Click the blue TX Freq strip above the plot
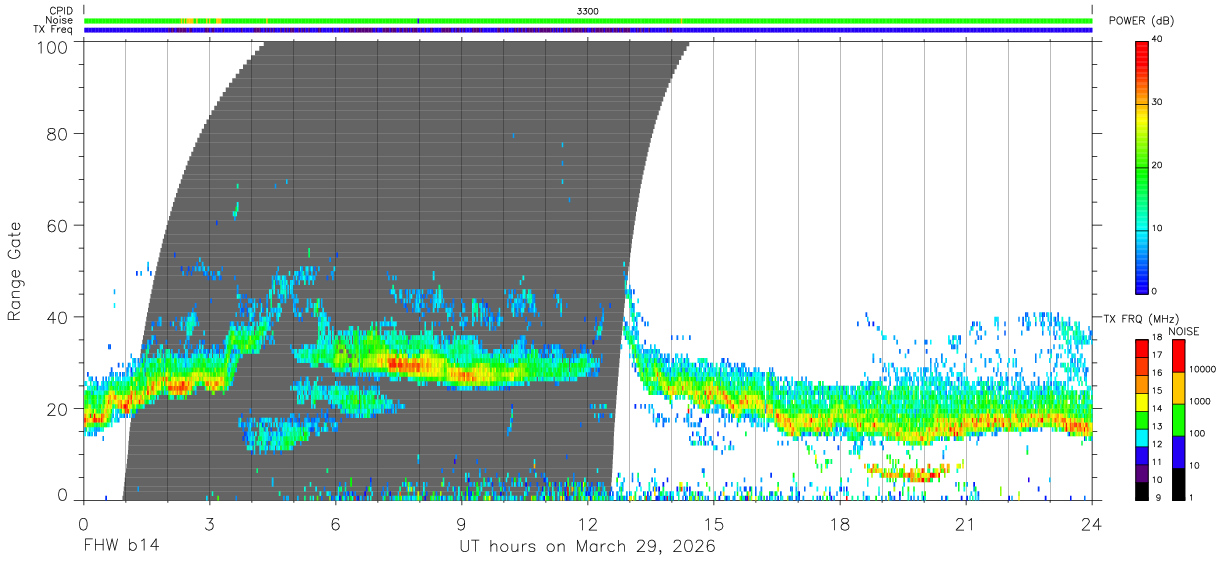The width and height of the screenshot is (1228, 567). (x=588, y=30)
